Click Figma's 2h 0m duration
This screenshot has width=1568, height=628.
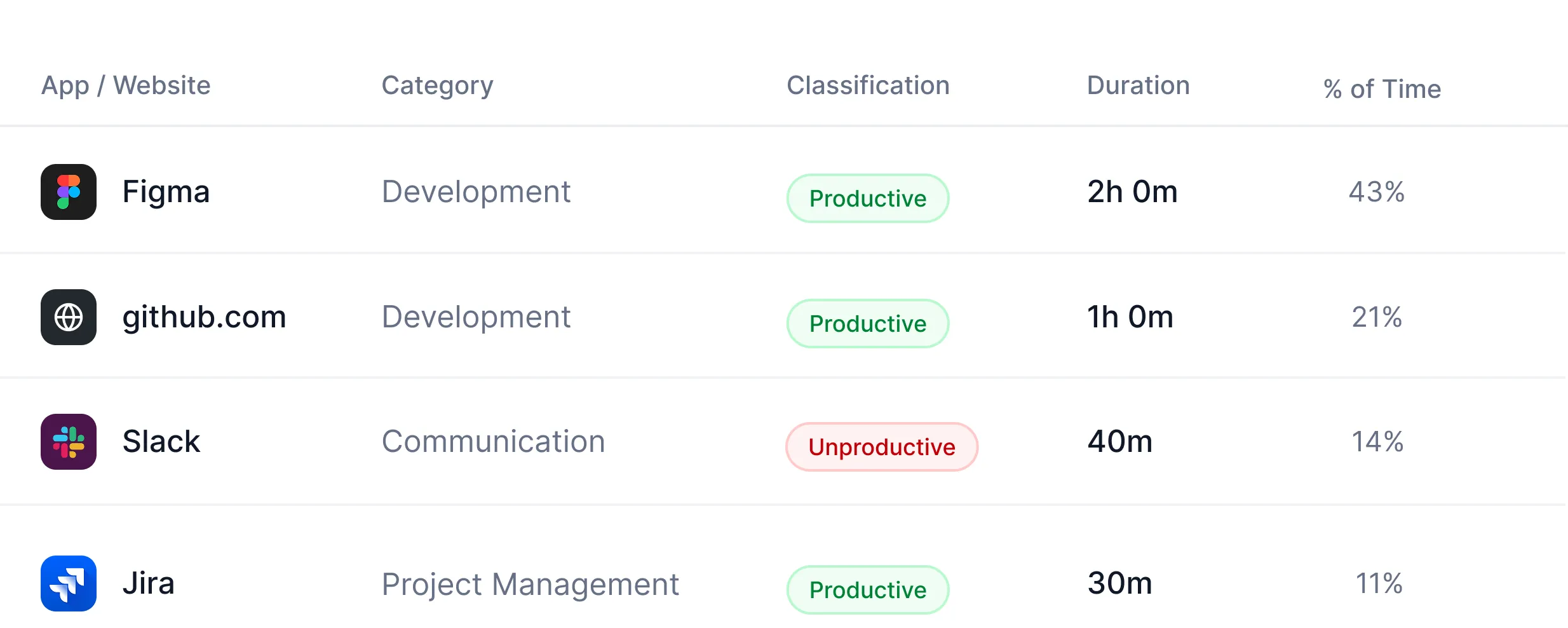click(x=1132, y=192)
